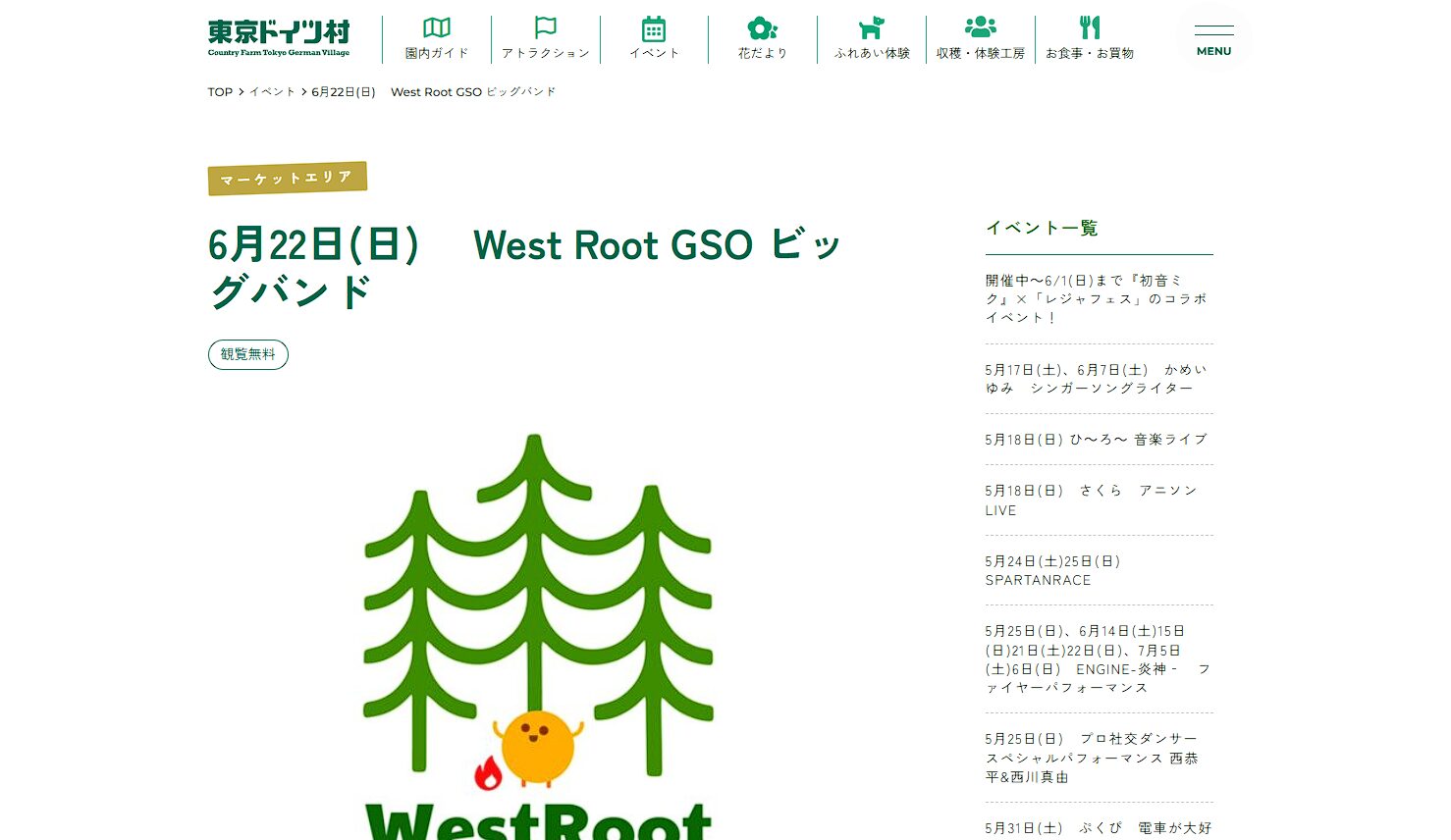Select the animal interaction dog icon
The height and width of the screenshot is (840, 1451).
click(871, 29)
